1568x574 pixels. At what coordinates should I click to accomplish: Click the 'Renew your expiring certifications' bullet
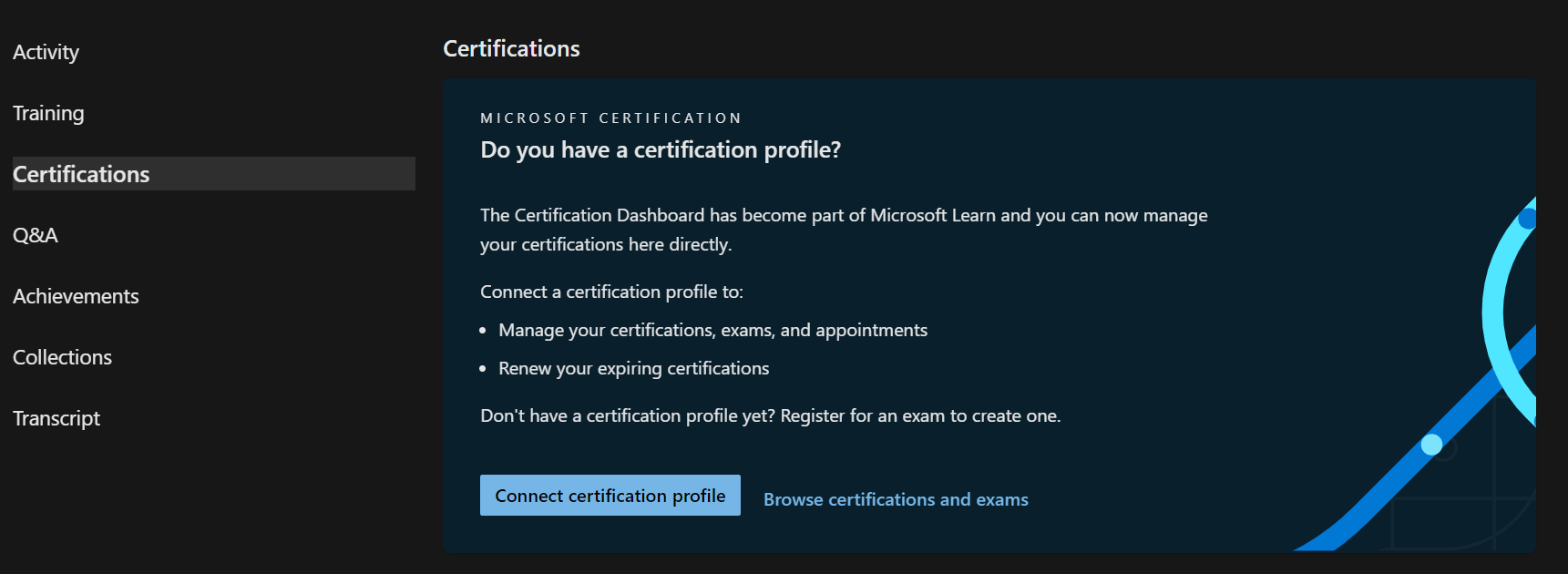coord(633,368)
